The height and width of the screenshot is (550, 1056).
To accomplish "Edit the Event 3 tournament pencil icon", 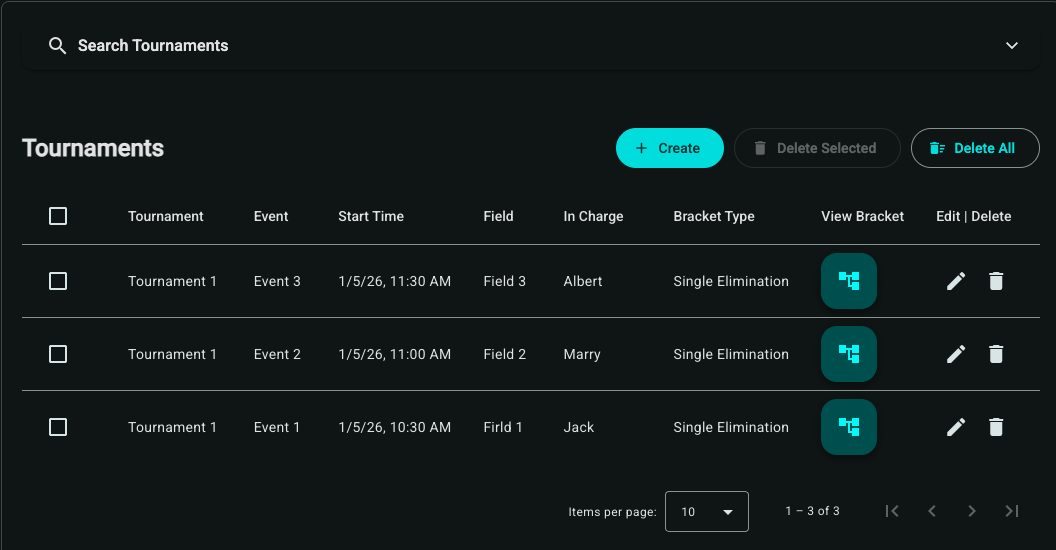I will pos(956,281).
